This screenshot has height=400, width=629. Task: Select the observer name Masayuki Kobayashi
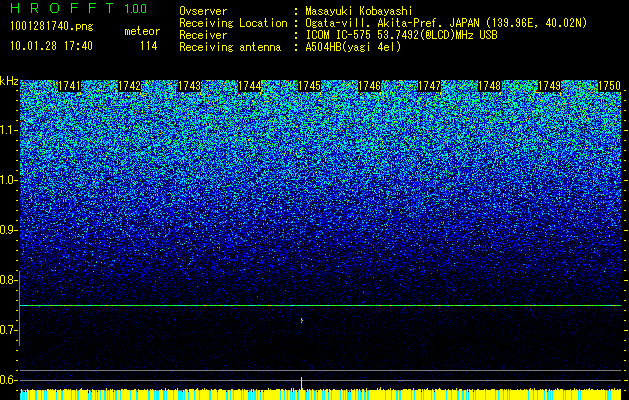(359, 11)
